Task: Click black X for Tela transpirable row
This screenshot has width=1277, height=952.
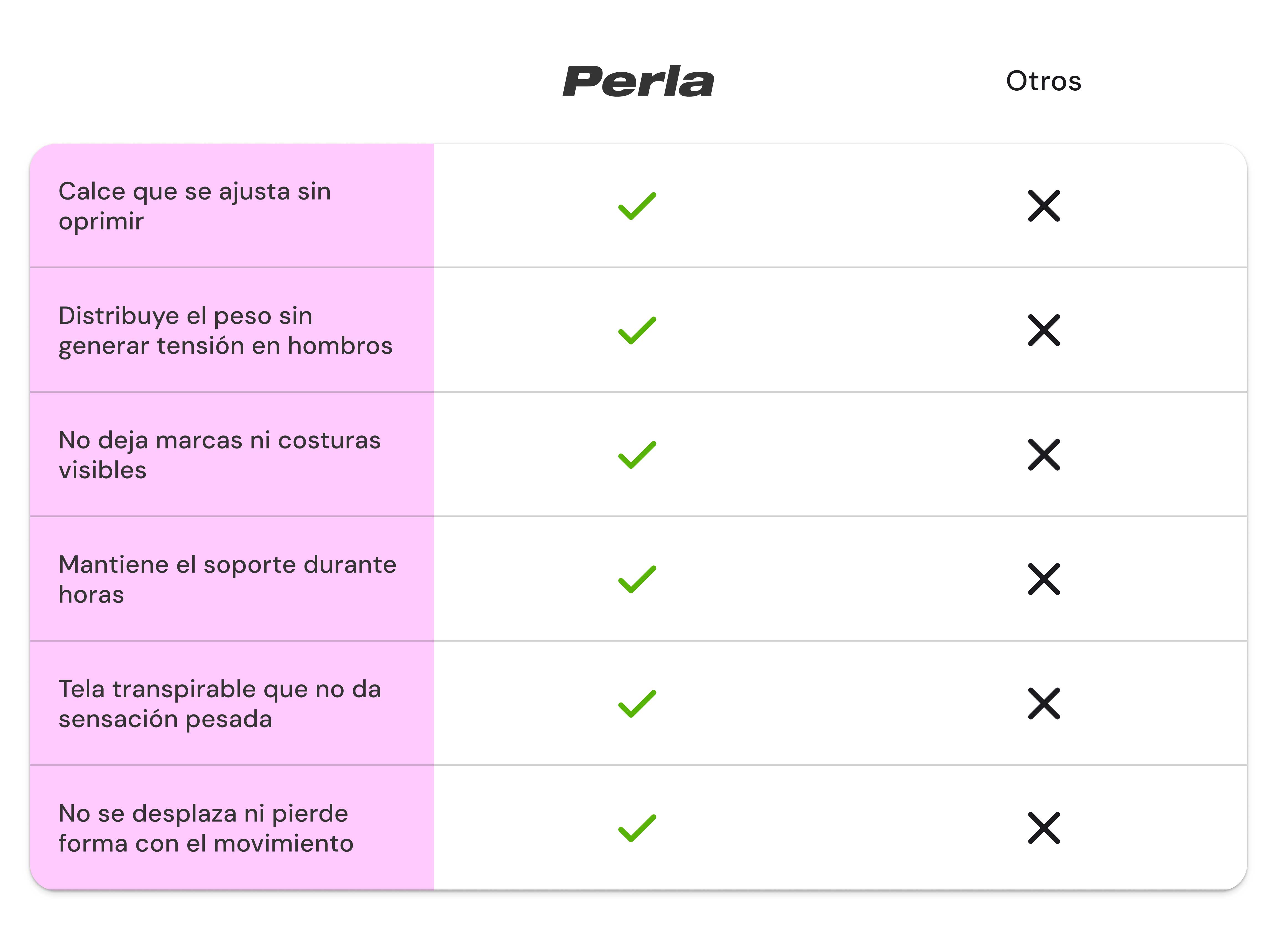Action: (1044, 704)
